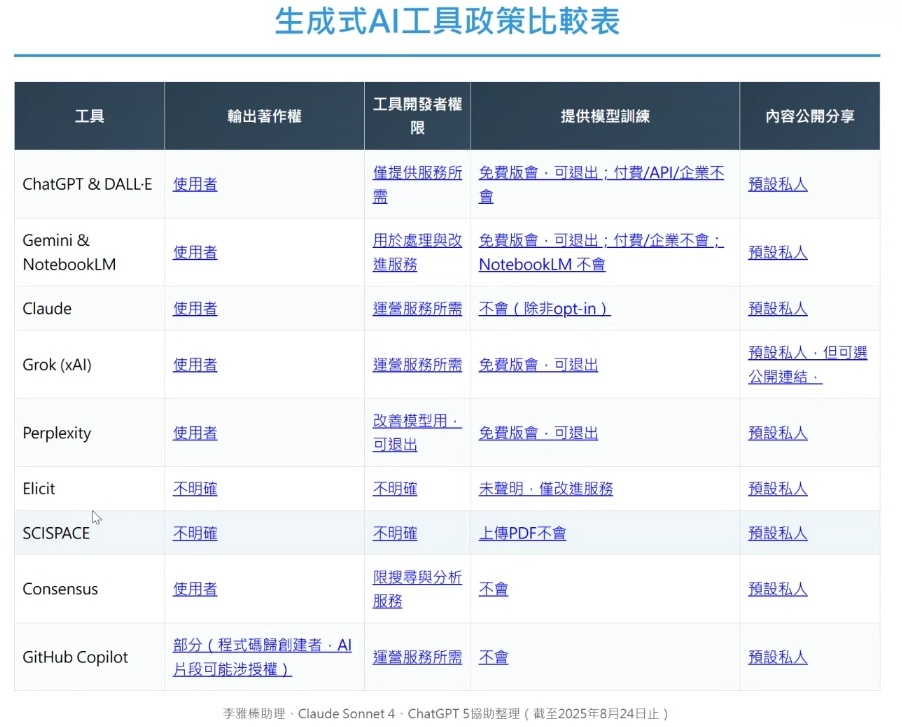
Task: Open Grok row 免費版會，可退出 link
Action: tap(538, 365)
